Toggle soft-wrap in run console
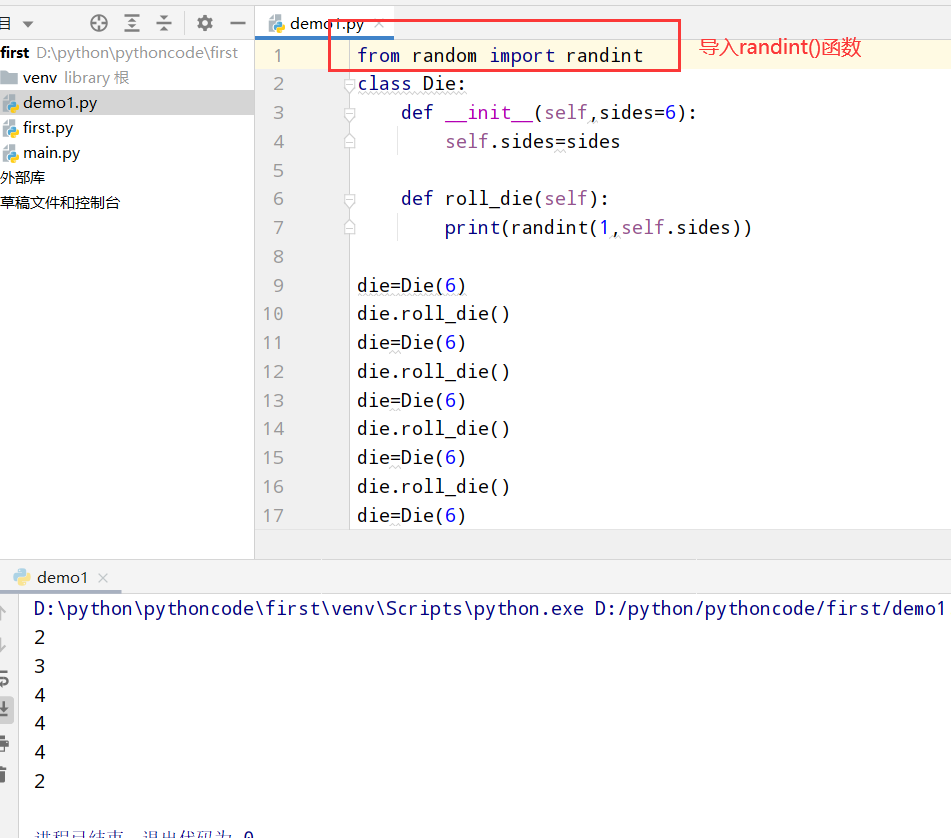 (x=4, y=679)
